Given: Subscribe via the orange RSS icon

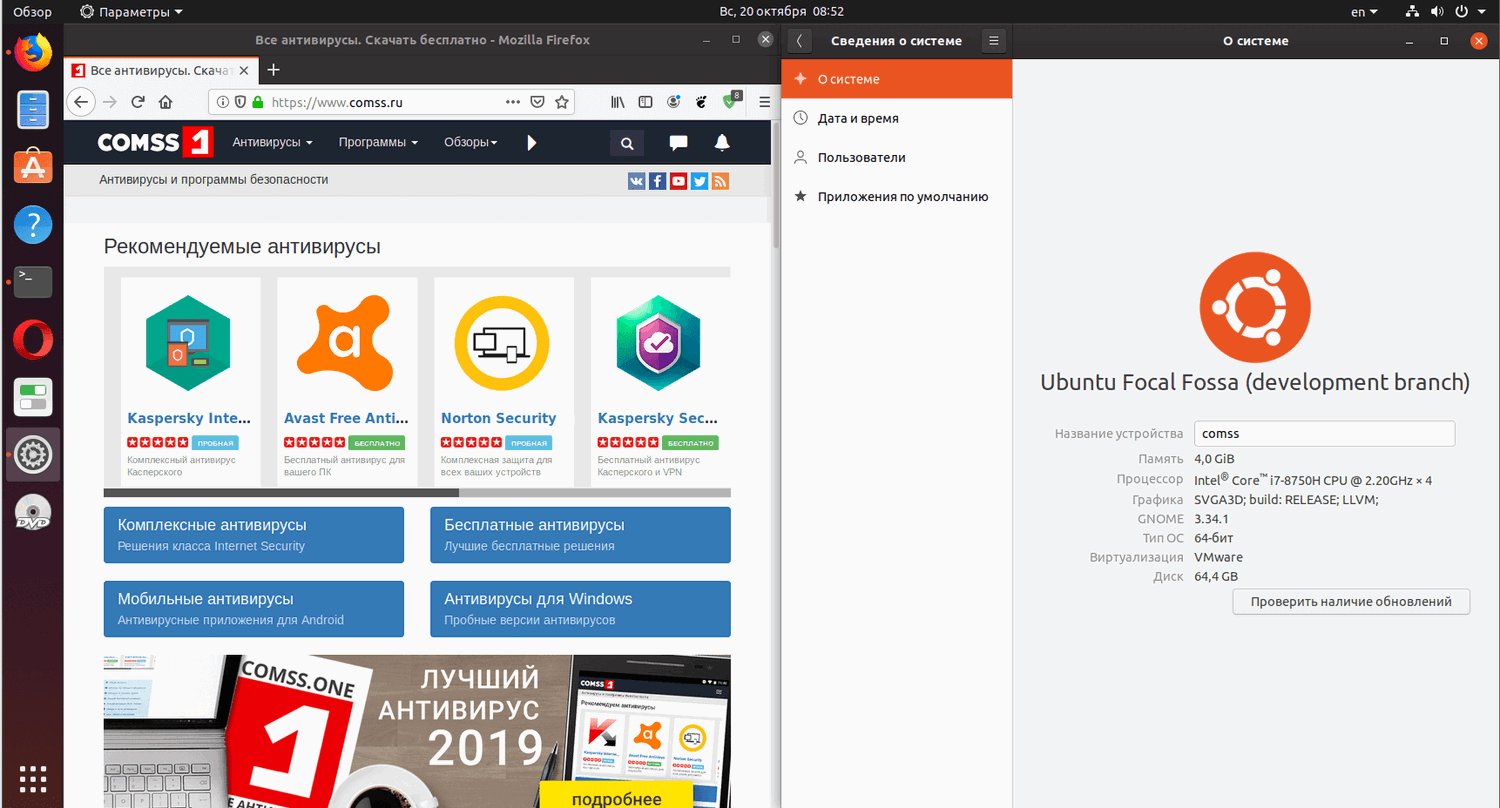Looking at the screenshot, I should tap(720, 181).
